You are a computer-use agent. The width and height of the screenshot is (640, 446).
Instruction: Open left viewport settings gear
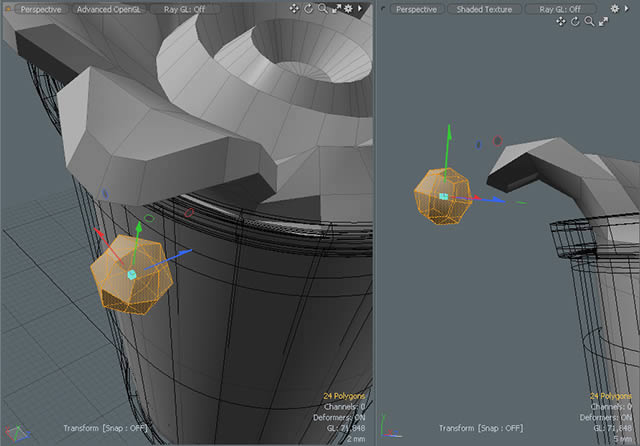pyautogui.click(x=349, y=9)
